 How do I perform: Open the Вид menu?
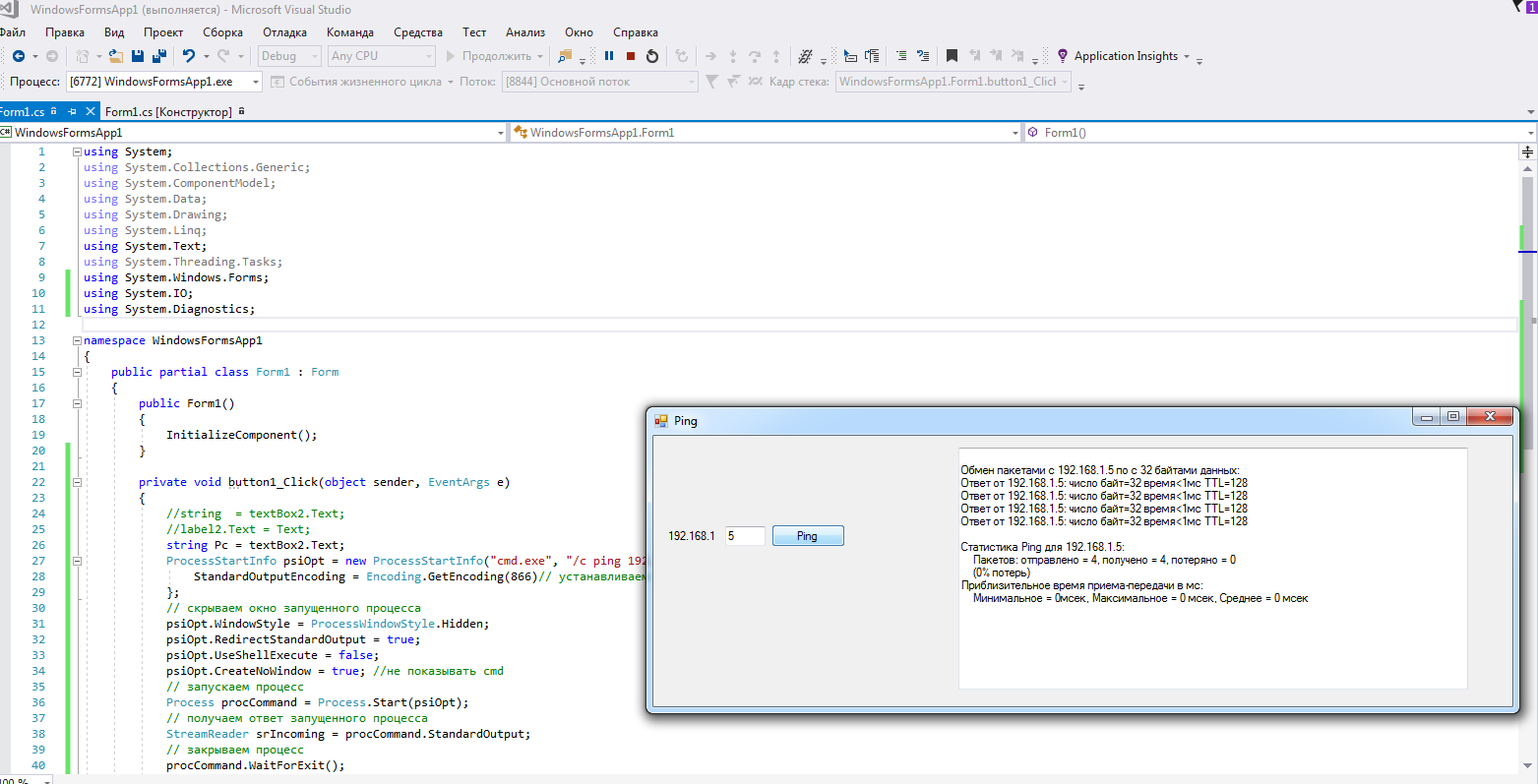(114, 32)
